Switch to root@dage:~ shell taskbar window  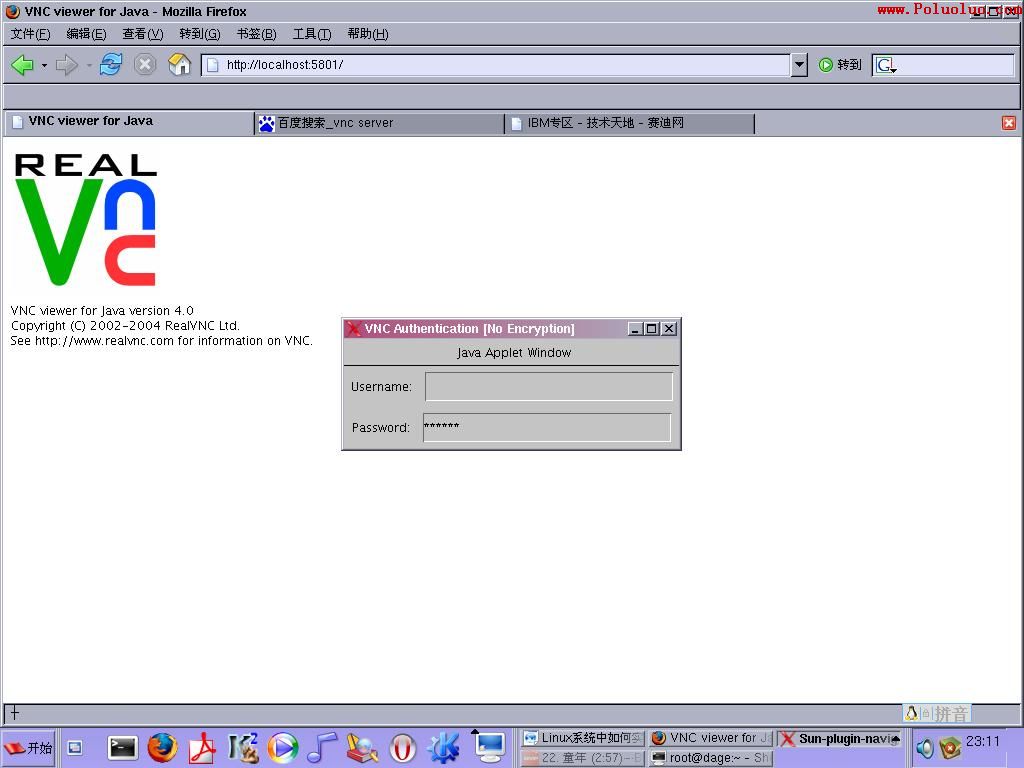[712, 758]
